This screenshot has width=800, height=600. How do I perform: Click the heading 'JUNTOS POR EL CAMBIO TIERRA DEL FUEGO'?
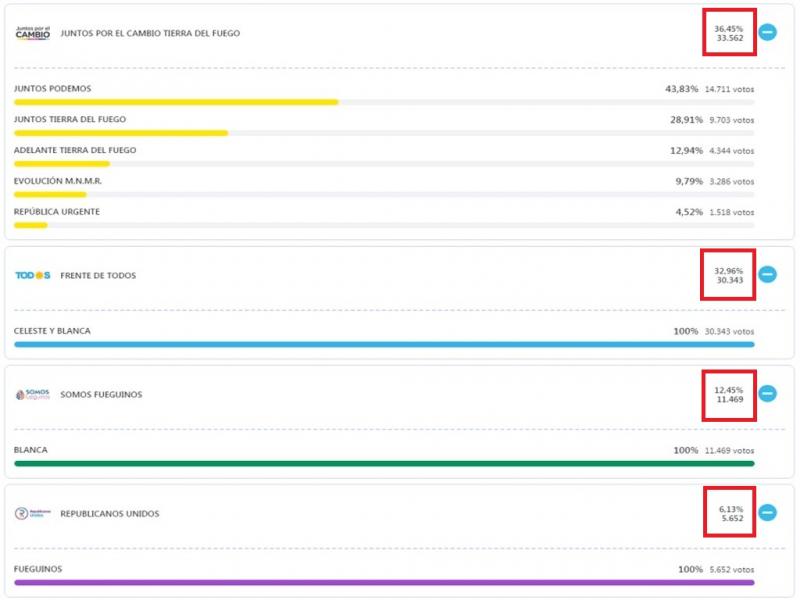coord(150,33)
